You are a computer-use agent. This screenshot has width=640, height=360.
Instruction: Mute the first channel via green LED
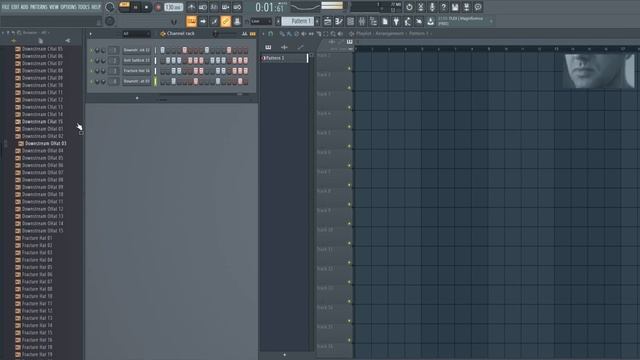tap(91, 50)
